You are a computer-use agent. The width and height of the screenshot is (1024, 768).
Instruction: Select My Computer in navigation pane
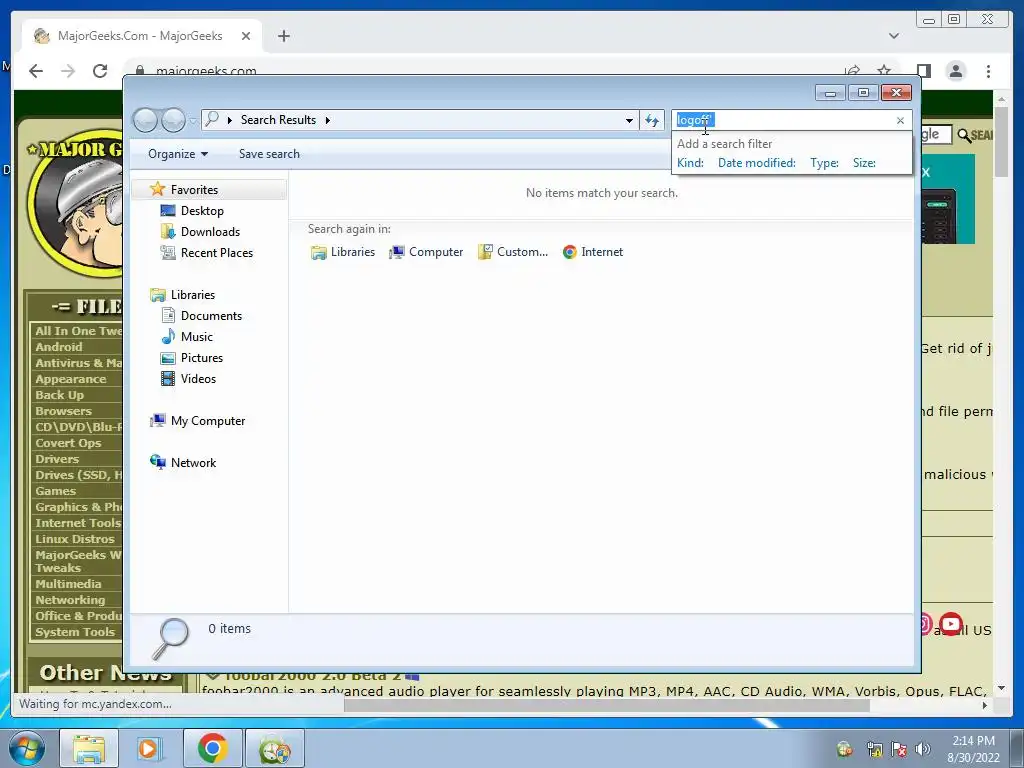208,421
